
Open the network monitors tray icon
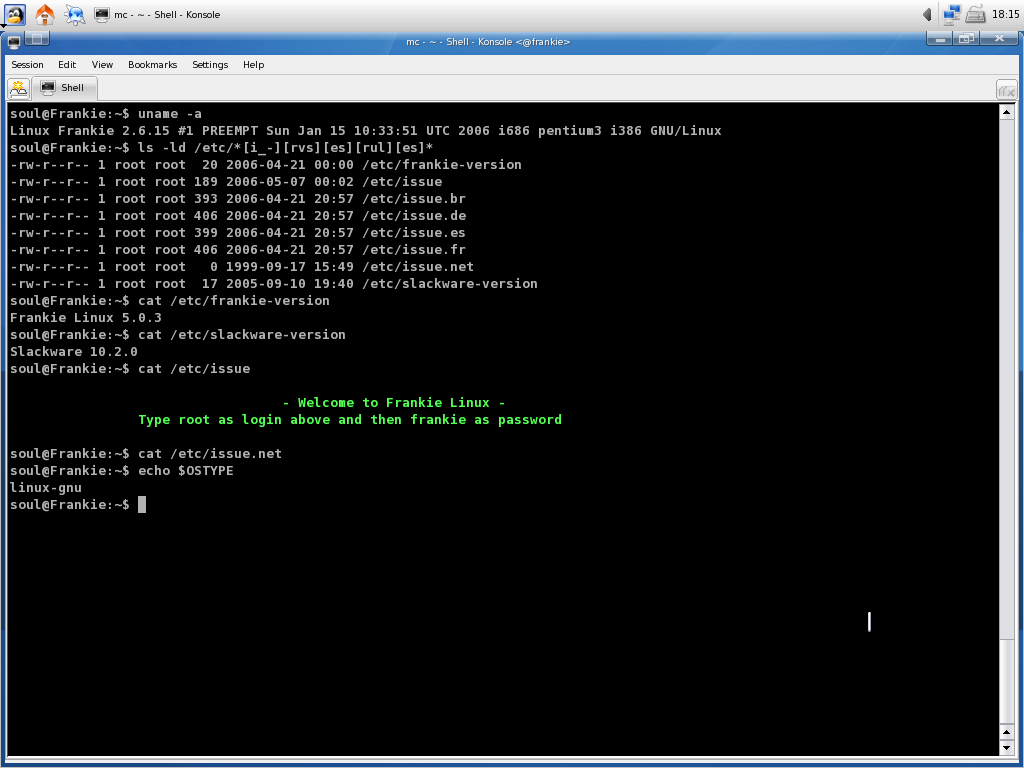click(952, 14)
